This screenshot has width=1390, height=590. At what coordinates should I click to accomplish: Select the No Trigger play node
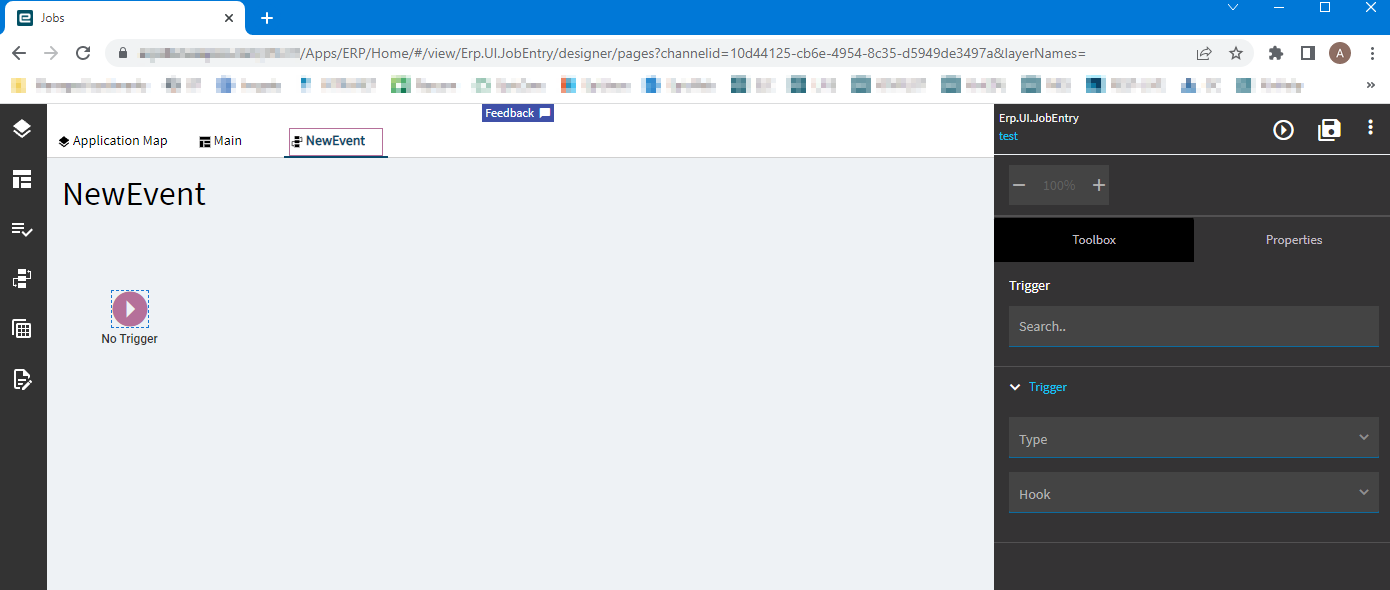point(130,309)
